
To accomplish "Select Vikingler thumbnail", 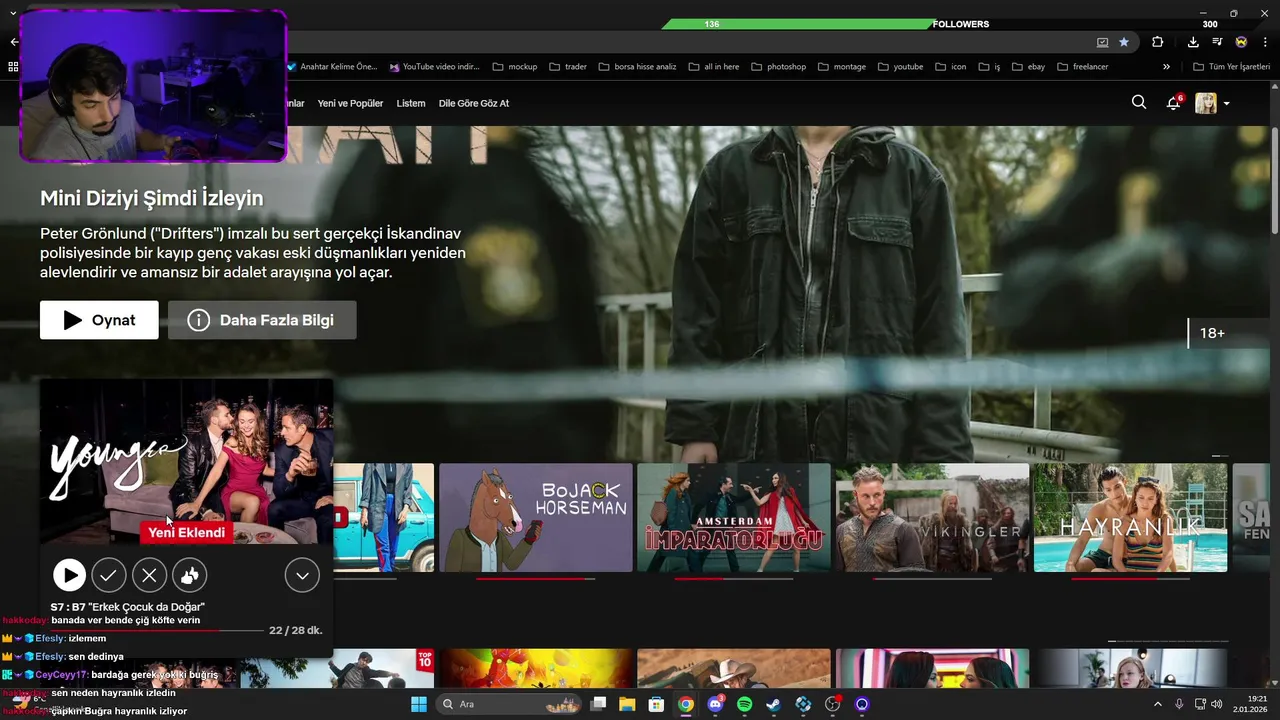I will [932, 517].
